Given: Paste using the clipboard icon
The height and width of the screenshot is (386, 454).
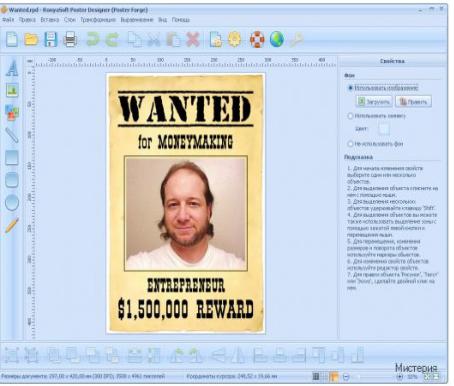Looking at the screenshot, I should 173,39.
